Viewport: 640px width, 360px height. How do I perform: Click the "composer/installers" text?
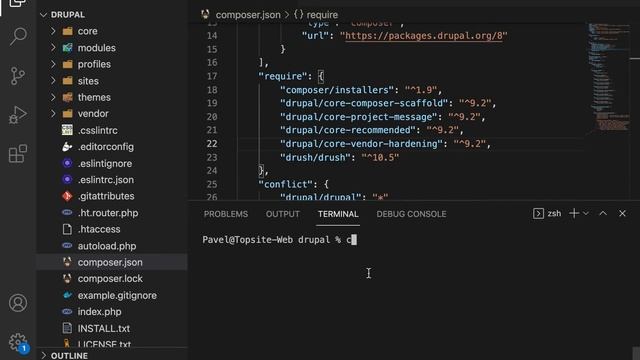click(337, 90)
